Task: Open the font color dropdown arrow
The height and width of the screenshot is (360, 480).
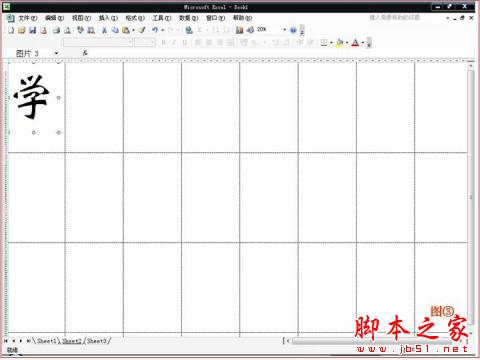Action: coord(363,42)
